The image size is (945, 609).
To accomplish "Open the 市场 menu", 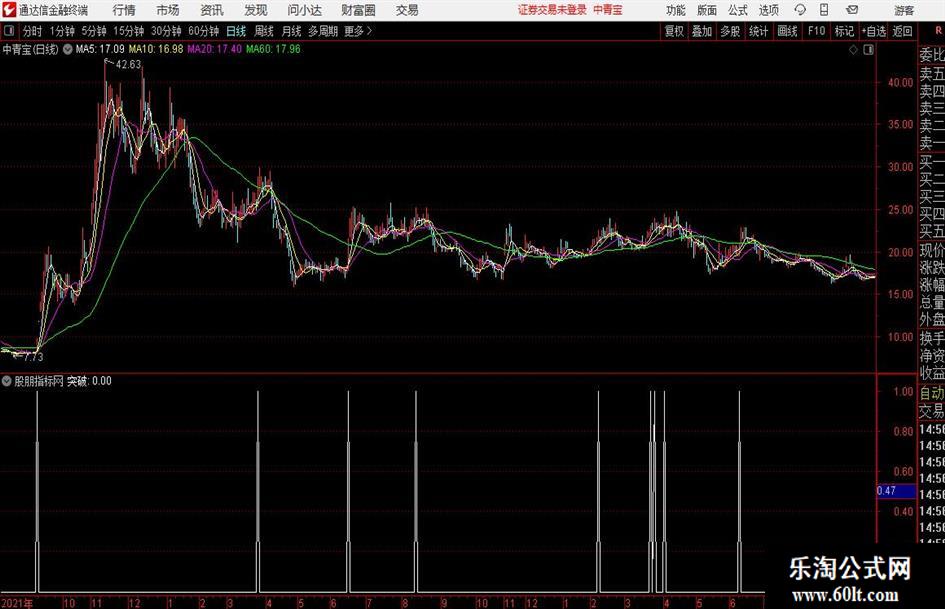I will [x=168, y=10].
